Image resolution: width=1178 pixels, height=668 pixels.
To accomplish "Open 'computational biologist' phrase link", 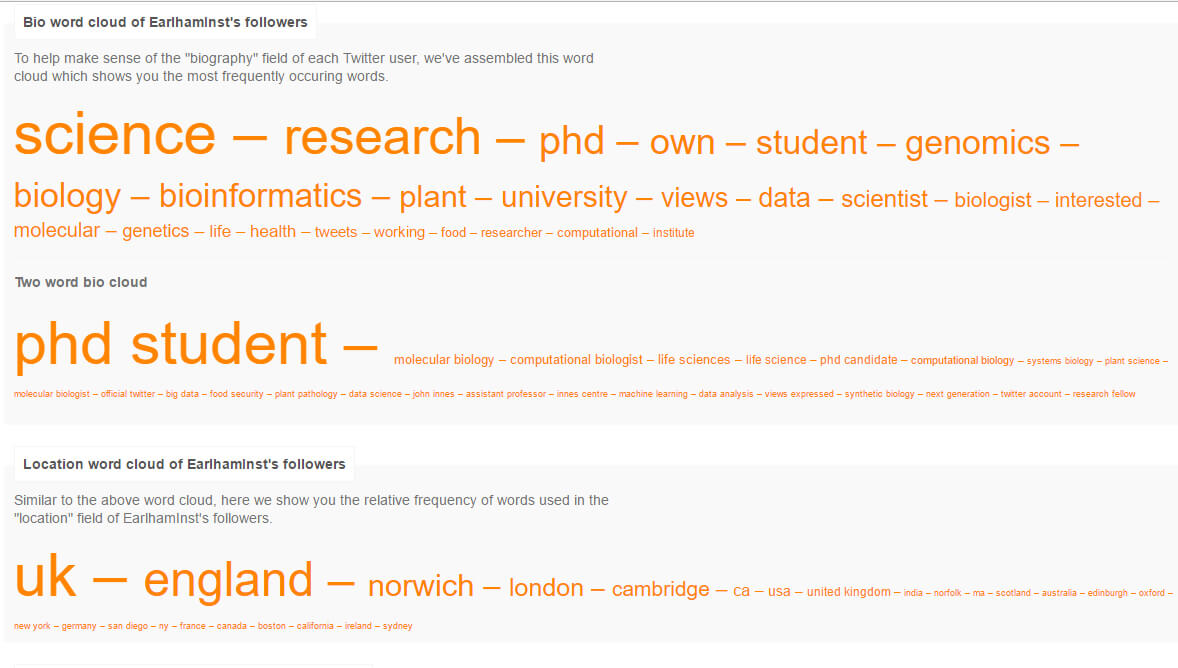I will (576, 360).
